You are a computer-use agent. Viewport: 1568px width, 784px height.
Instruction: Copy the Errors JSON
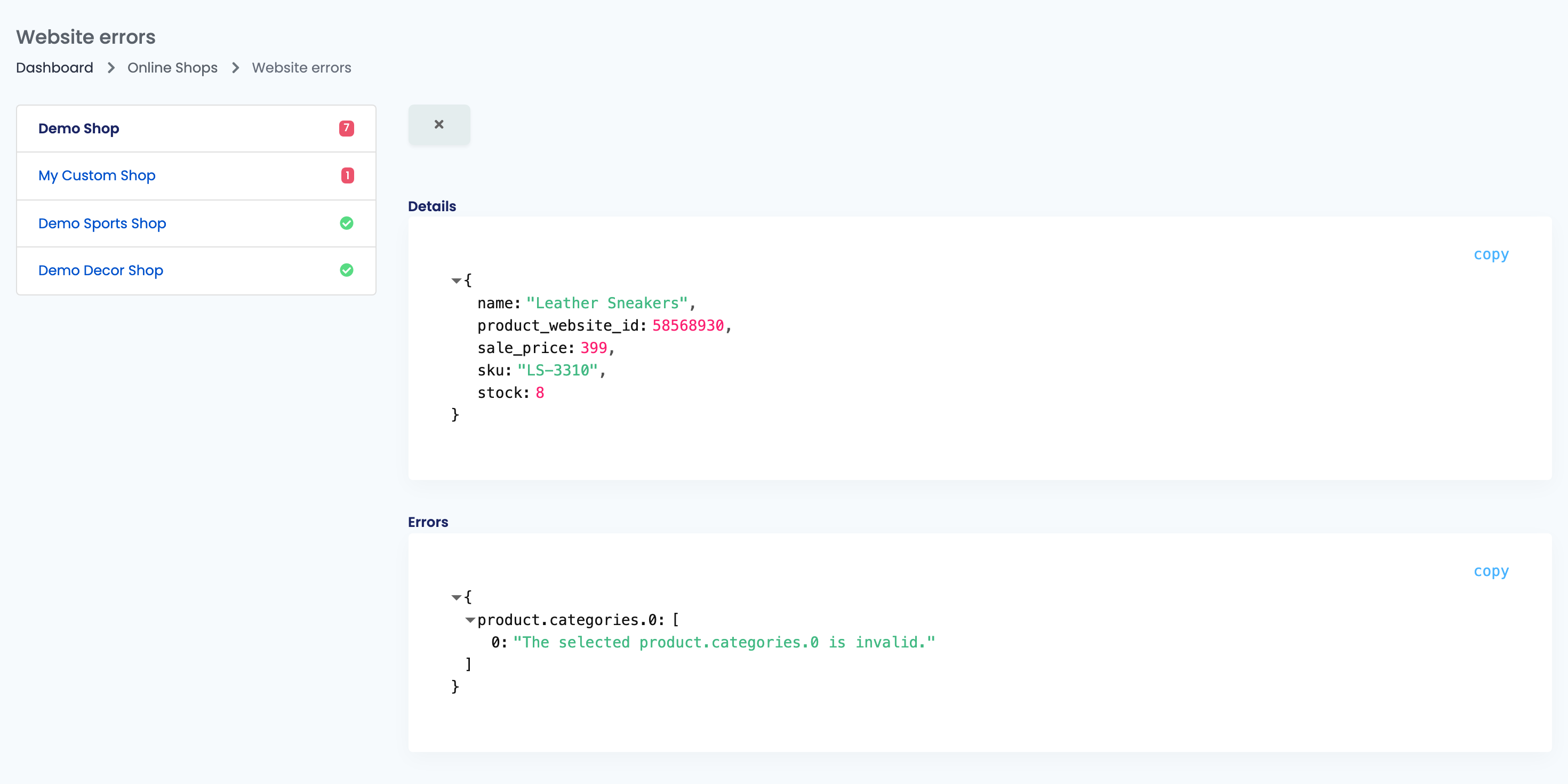pyautogui.click(x=1491, y=571)
